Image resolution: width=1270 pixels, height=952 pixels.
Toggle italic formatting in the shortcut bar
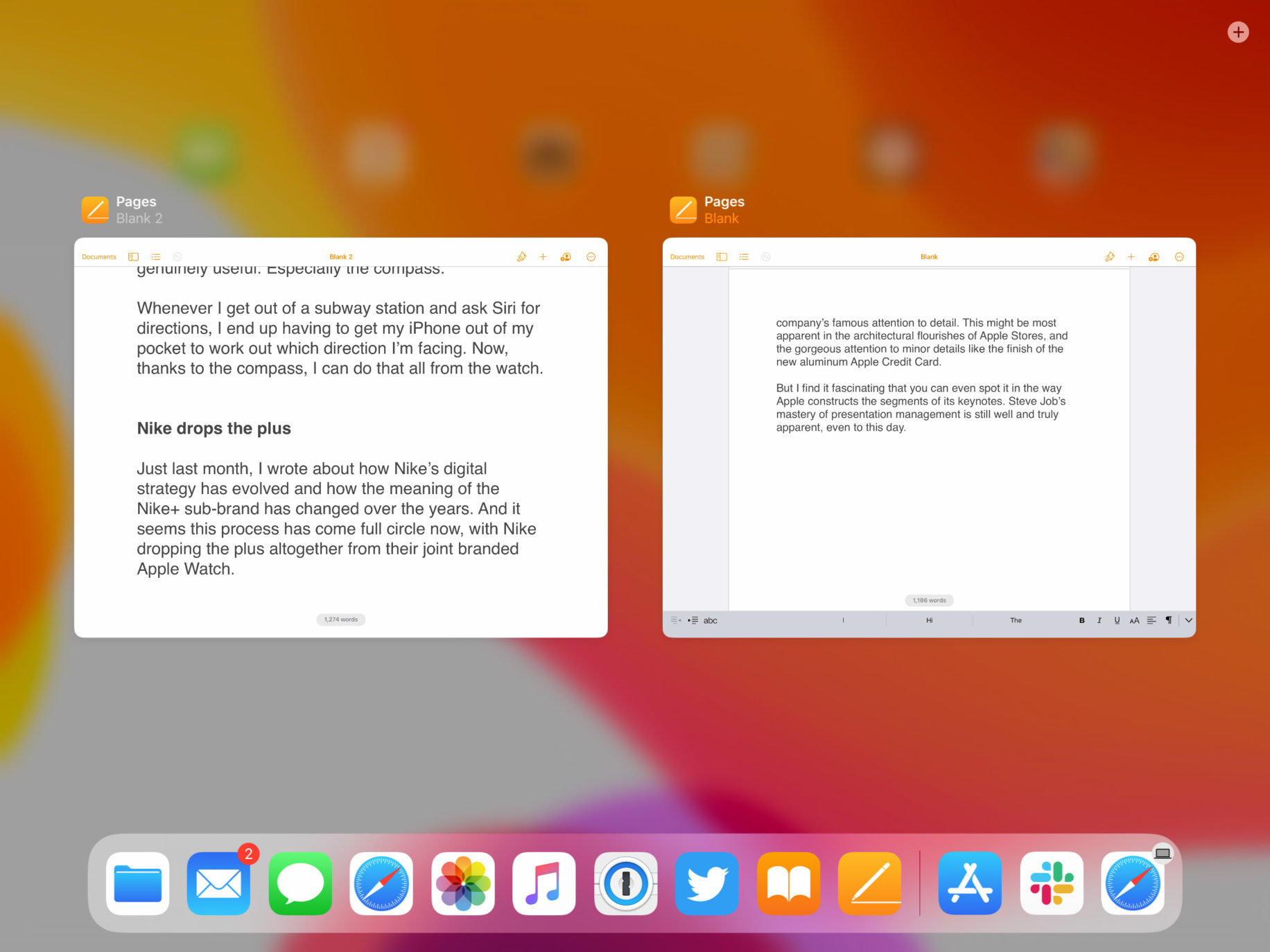[x=1099, y=620]
